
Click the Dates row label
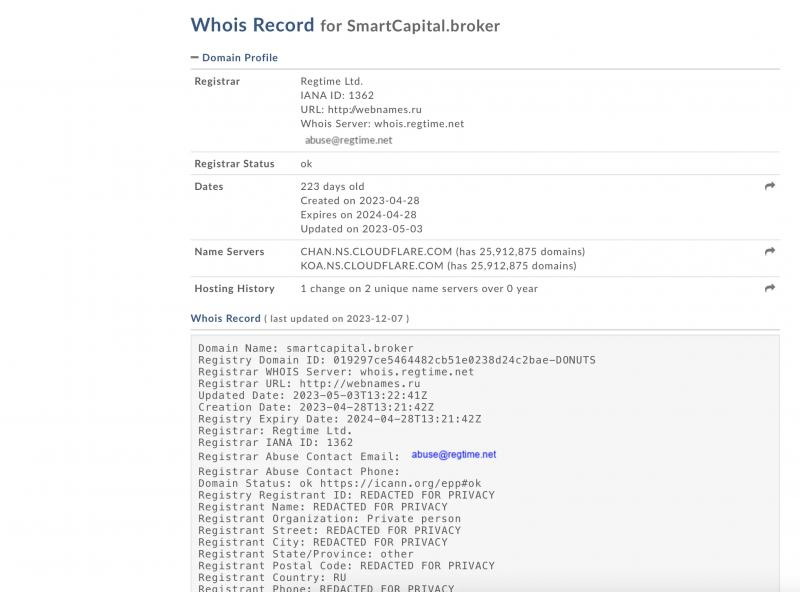(x=209, y=186)
